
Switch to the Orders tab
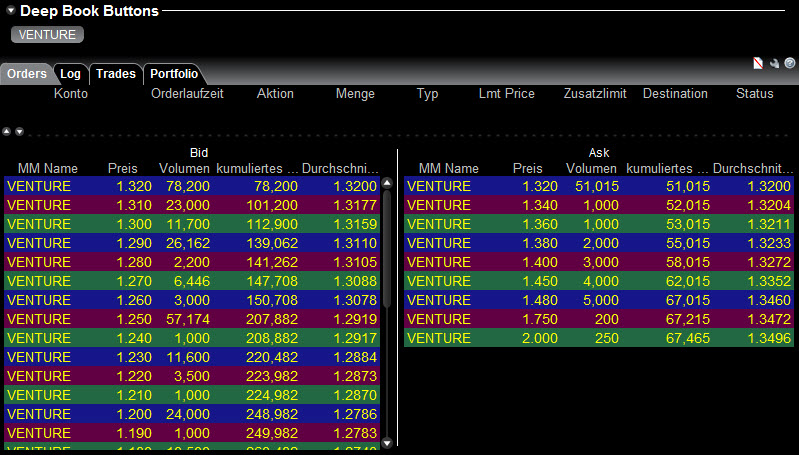(x=26, y=74)
